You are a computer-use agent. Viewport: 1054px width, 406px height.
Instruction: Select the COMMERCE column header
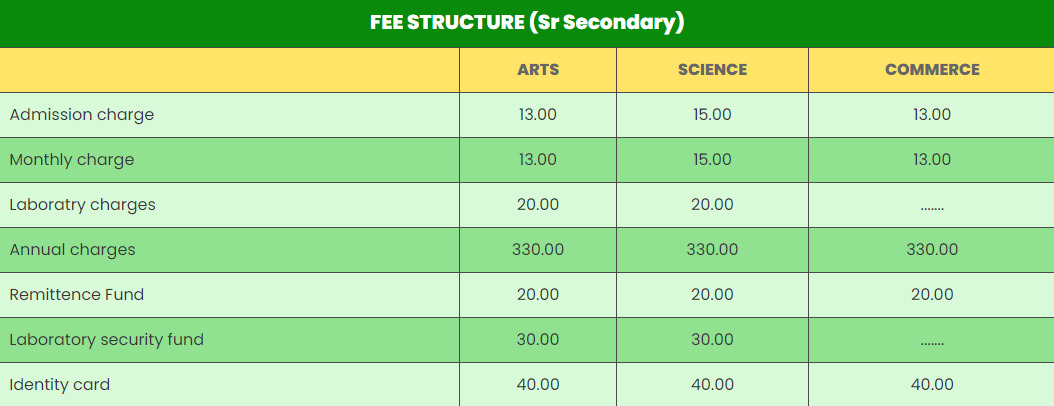[x=932, y=70]
